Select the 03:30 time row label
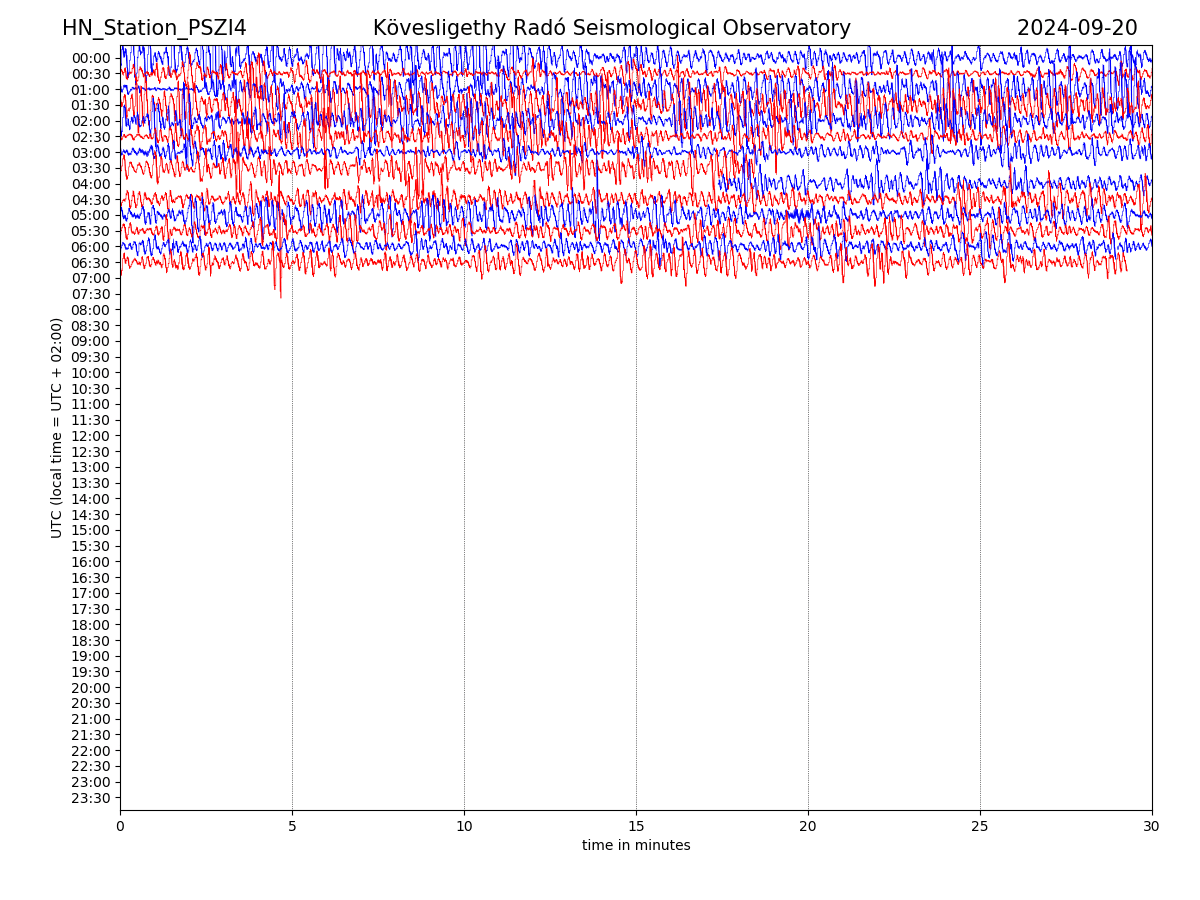Image resolution: width=1200 pixels, height=900 pixels. click(x=90, y=168)
